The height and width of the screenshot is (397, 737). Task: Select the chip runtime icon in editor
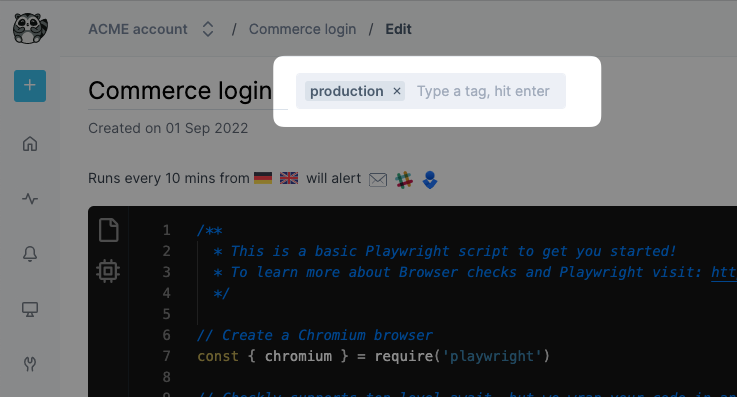[x=108, y=271]
